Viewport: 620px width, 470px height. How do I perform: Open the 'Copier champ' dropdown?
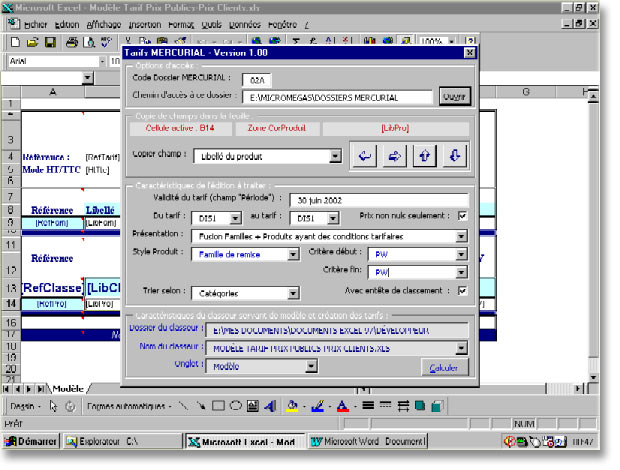point(335,156)
